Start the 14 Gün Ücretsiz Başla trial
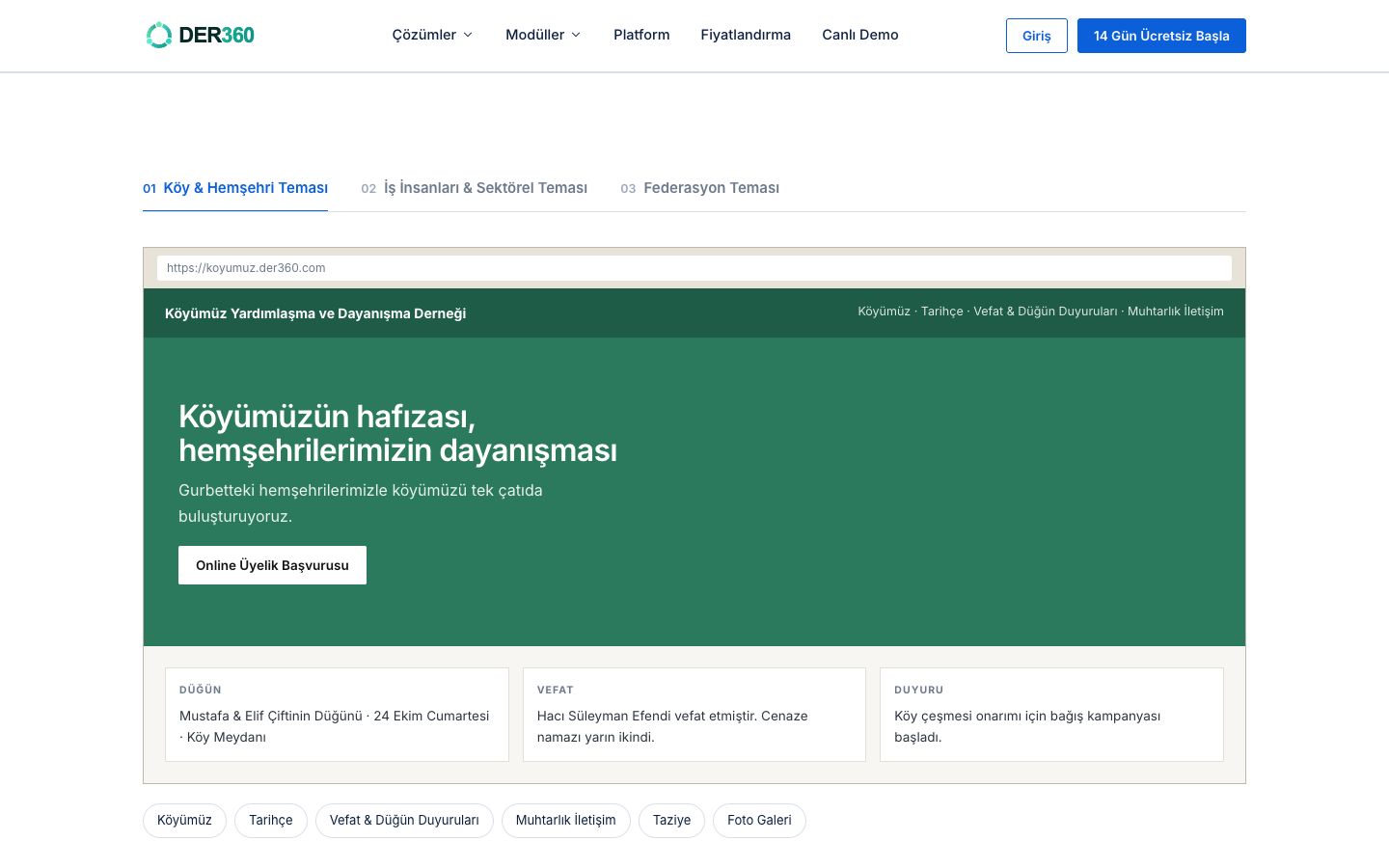1389x868 pixels. pos(1161,36)
